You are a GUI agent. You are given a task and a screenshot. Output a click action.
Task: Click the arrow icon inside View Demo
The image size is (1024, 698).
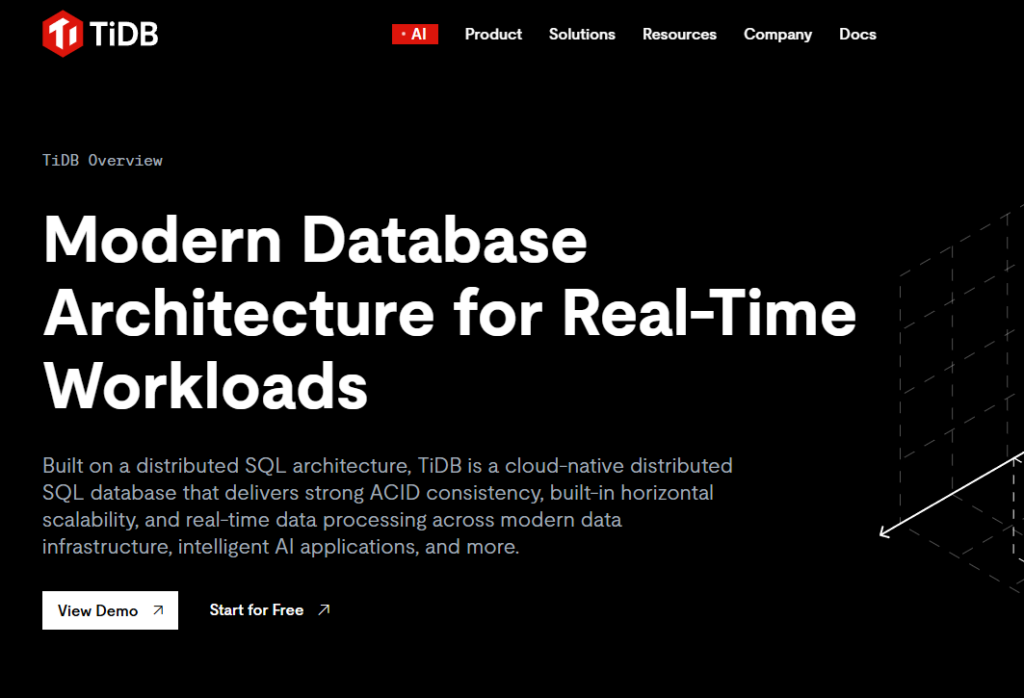[158, 610]
